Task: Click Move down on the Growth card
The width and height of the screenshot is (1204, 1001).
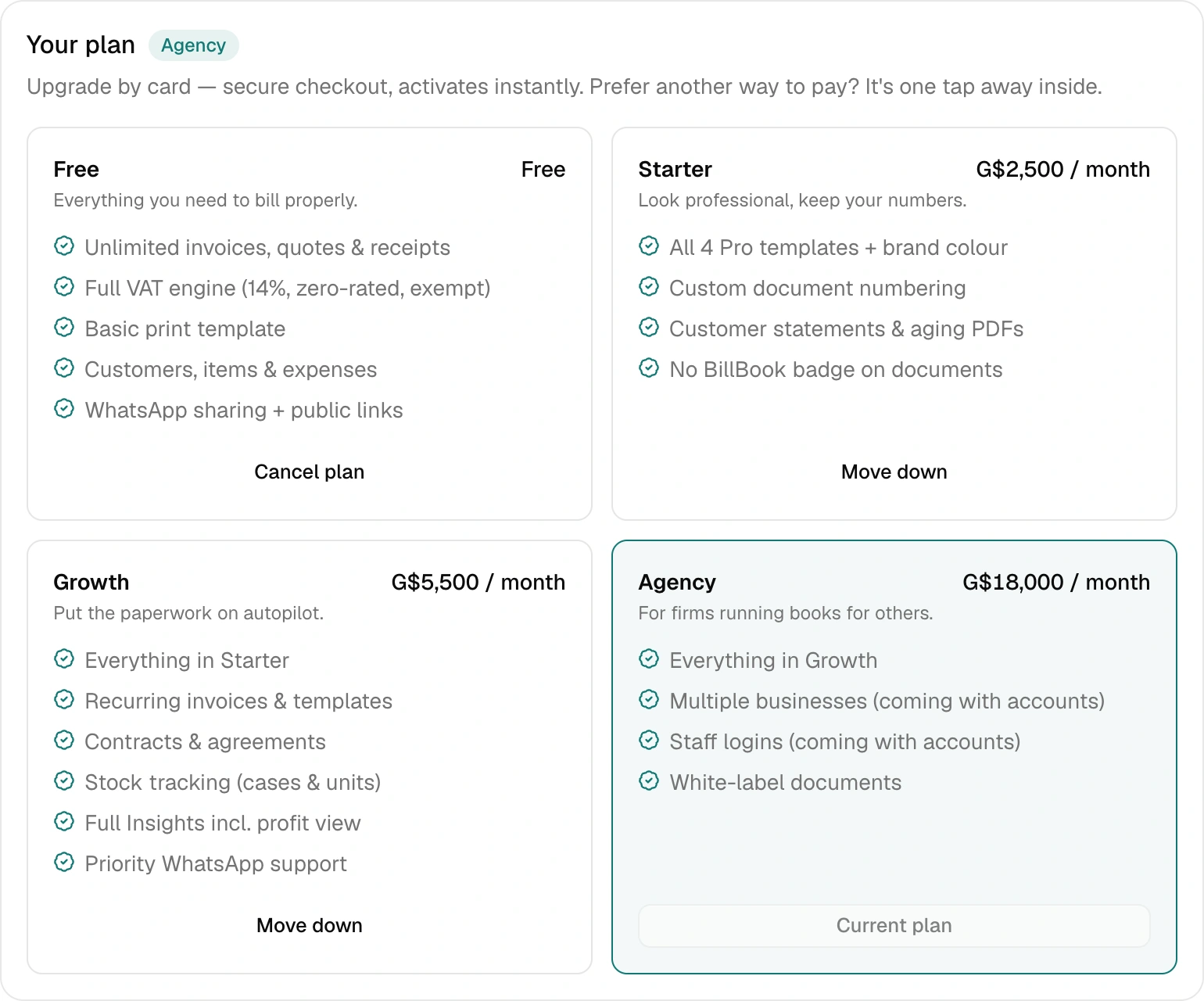Action: click(x=310, y=925)
